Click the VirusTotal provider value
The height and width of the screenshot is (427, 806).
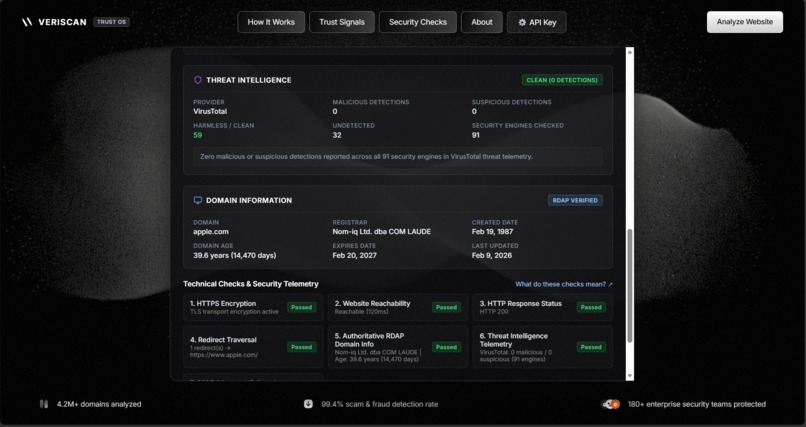coord(210,112)
